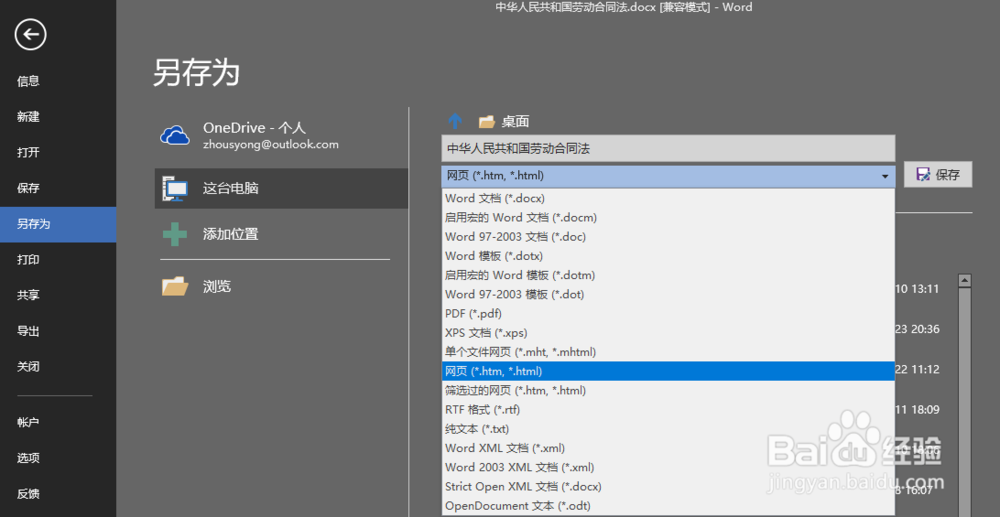The height and width of the screenshot is (517, 1000).
Task: Click the save disk icon on Save button
Action: pyautogui.click(x=922, y=175)
